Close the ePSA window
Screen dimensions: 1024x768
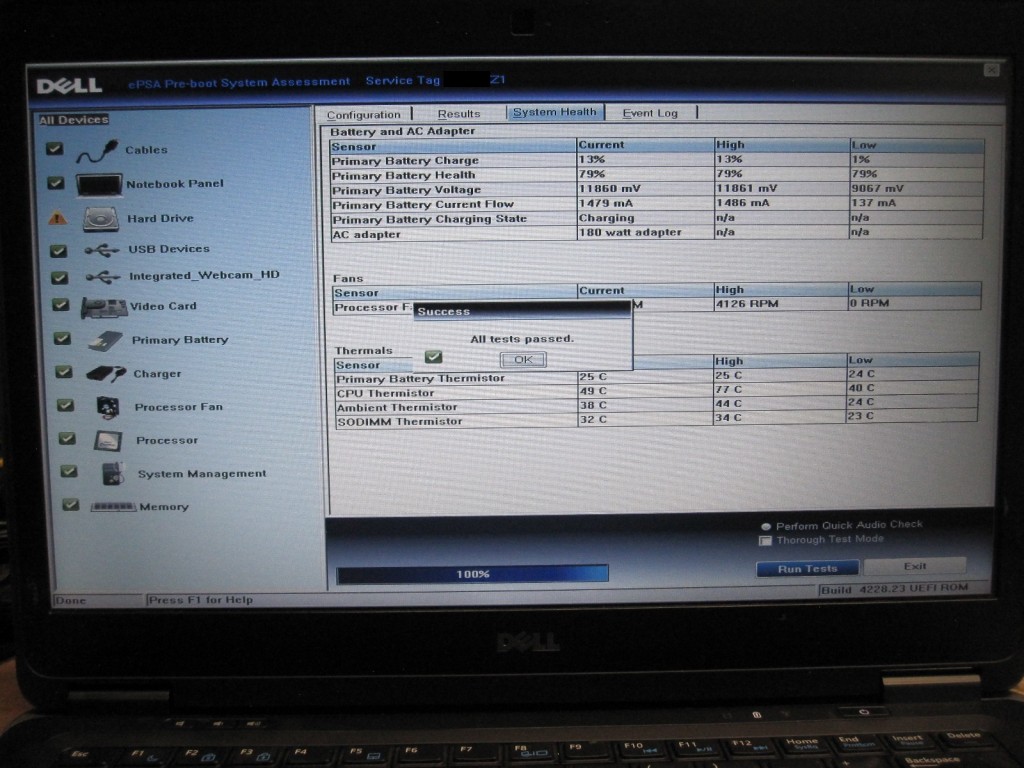(991, 70)
